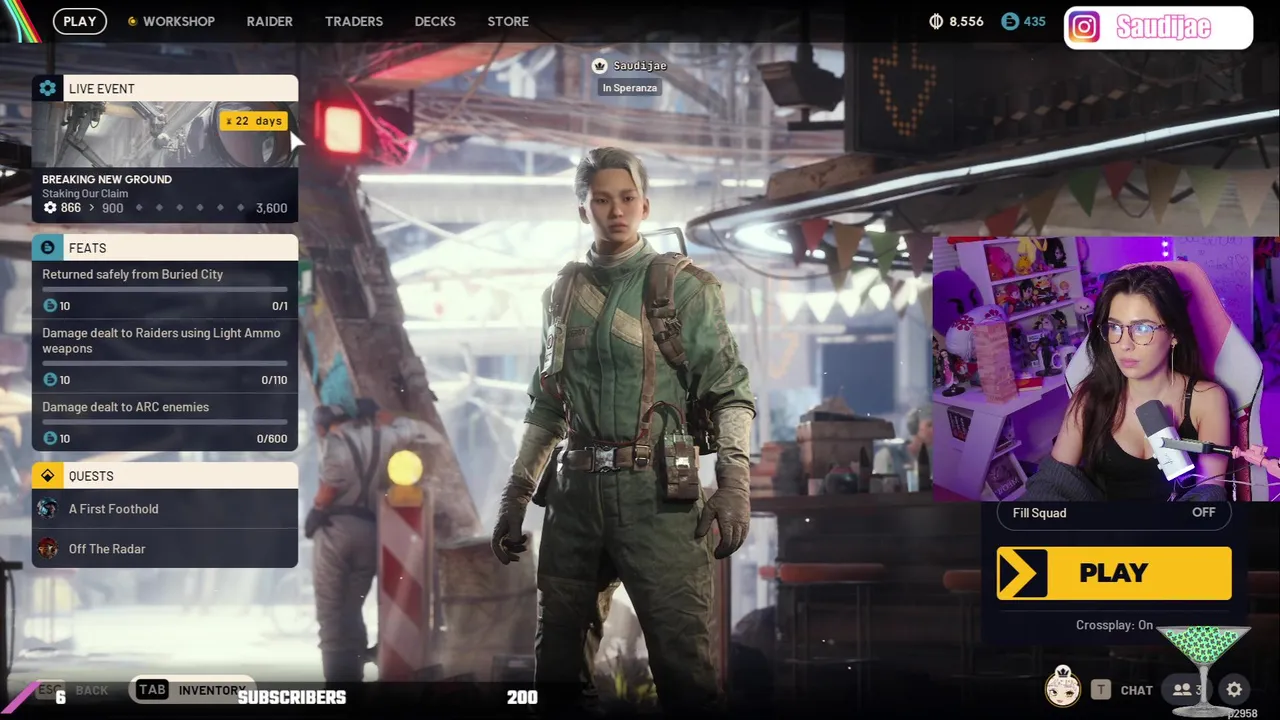The image size is (1280, 720).
Task: Click progress bar under ARC enemies feat
Action: [x=165, y=422]
